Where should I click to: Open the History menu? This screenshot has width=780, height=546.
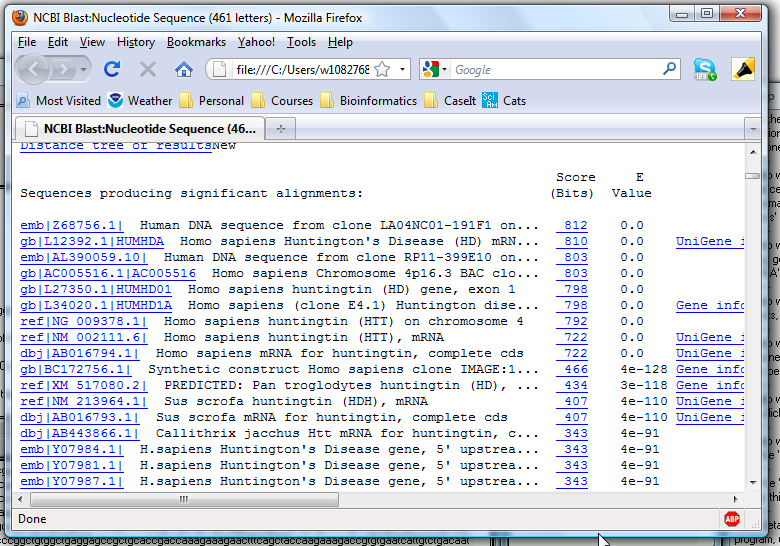tap(136, 42)
